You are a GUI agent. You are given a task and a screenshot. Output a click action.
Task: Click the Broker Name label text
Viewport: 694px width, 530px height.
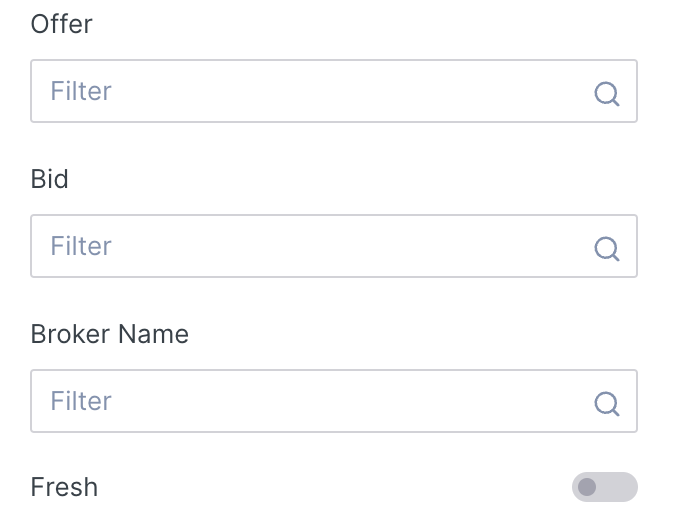point(110,334)
